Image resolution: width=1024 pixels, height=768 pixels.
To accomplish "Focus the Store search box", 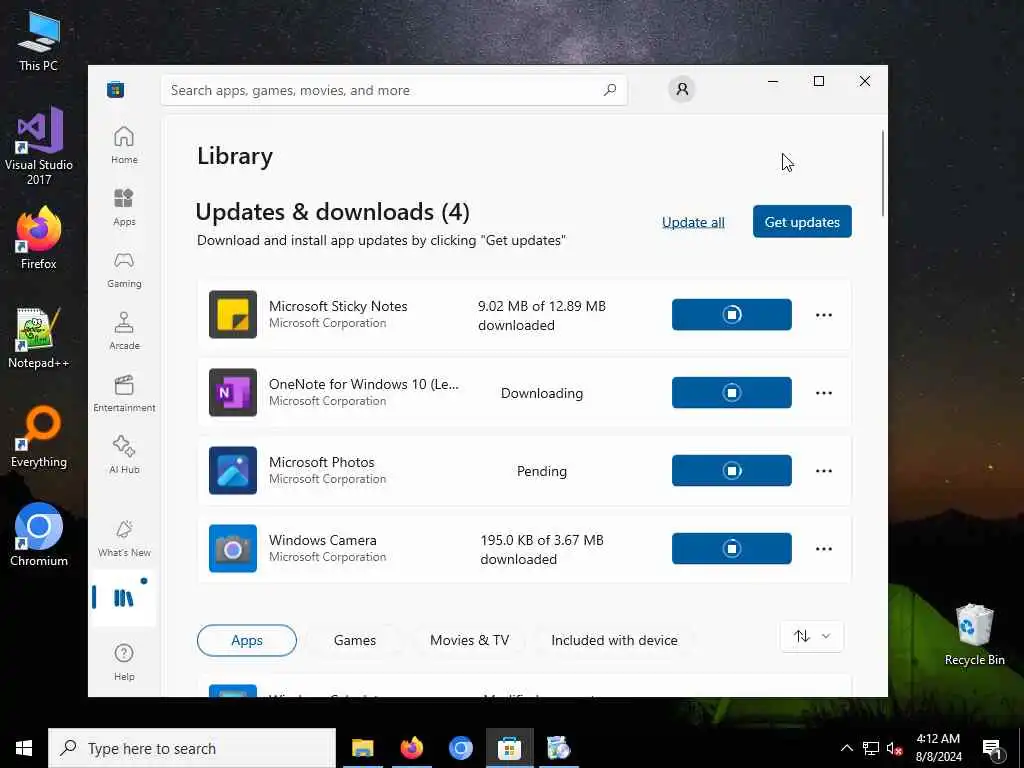I will point(394,90).
